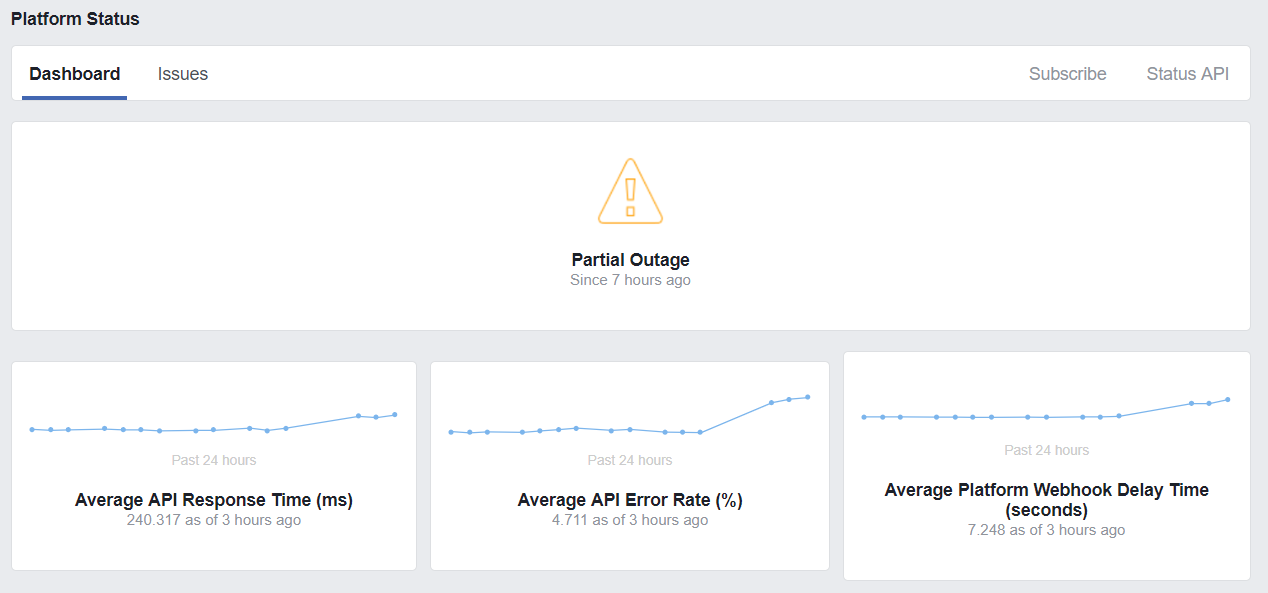Open the Issues tab
1268x593 pixels.
tap(183, 74)
